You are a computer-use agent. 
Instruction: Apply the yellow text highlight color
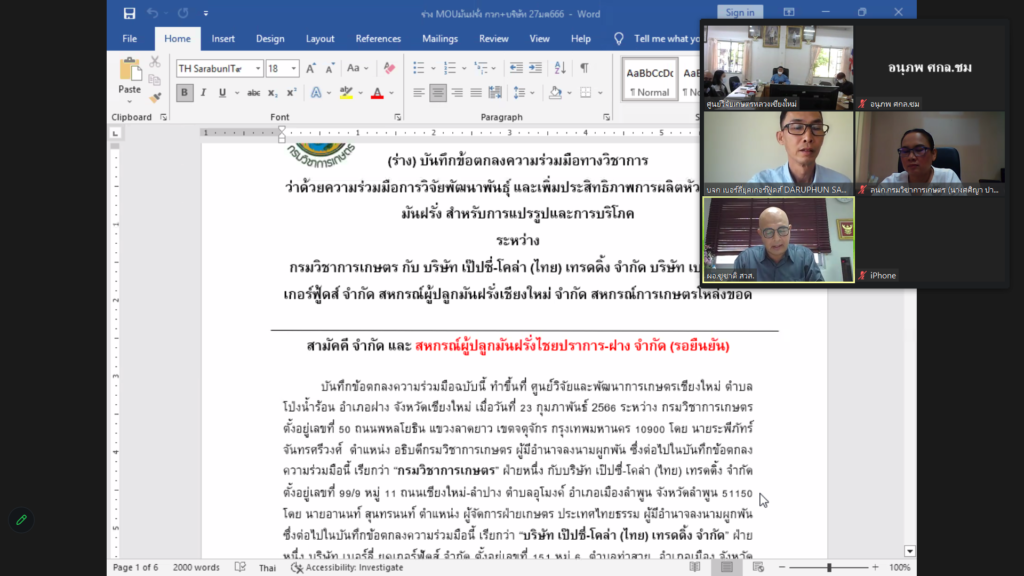[346, 93]
